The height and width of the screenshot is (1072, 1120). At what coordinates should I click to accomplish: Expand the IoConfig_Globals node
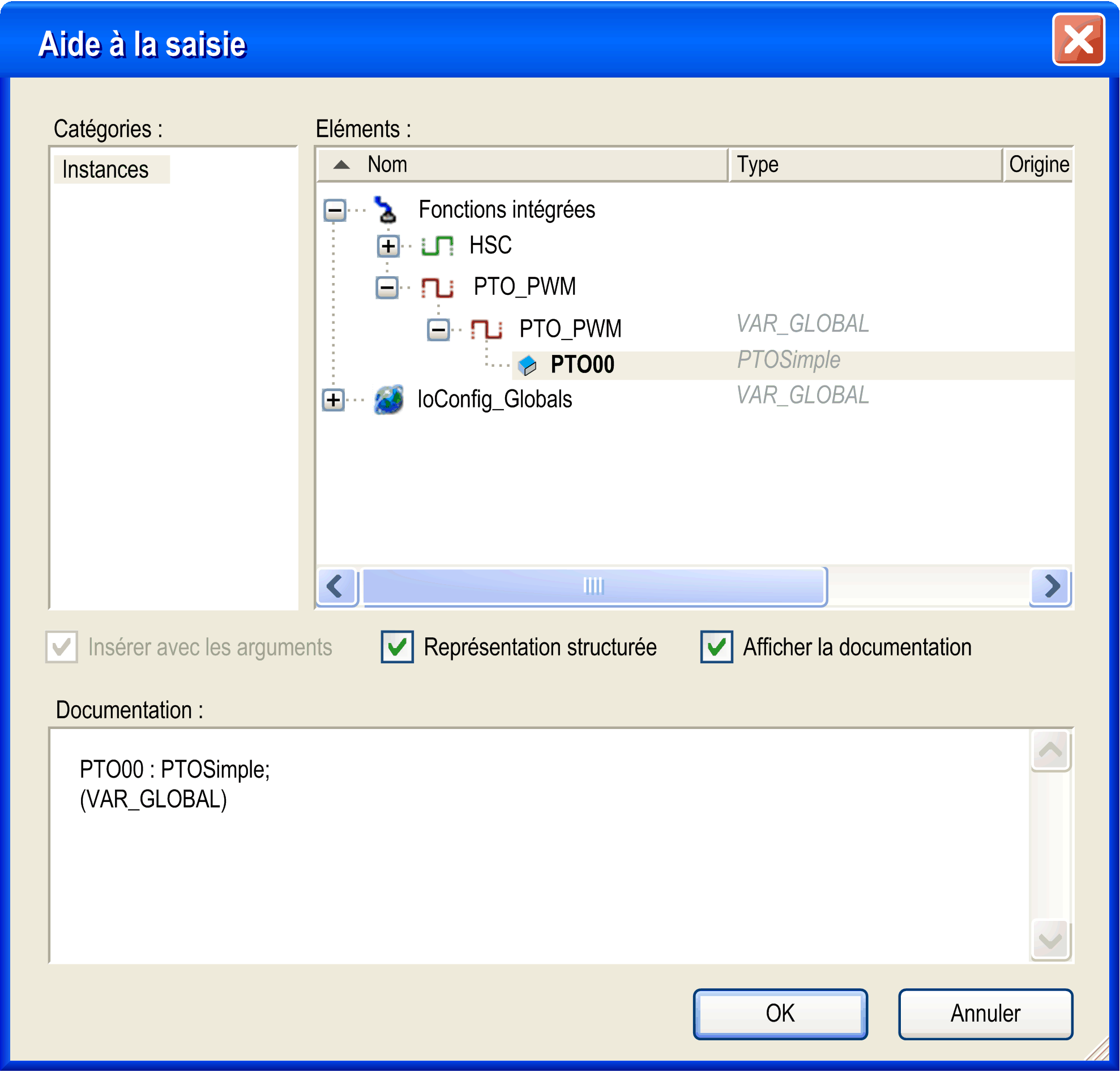[x=334, y=400]
